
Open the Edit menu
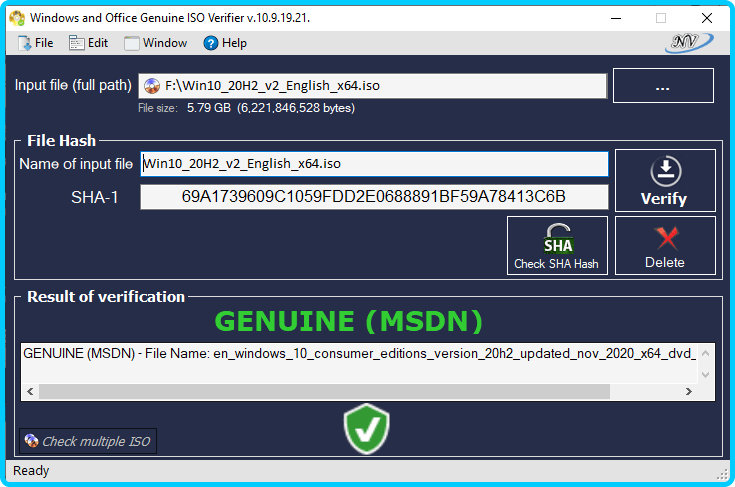tap(88, 43)
